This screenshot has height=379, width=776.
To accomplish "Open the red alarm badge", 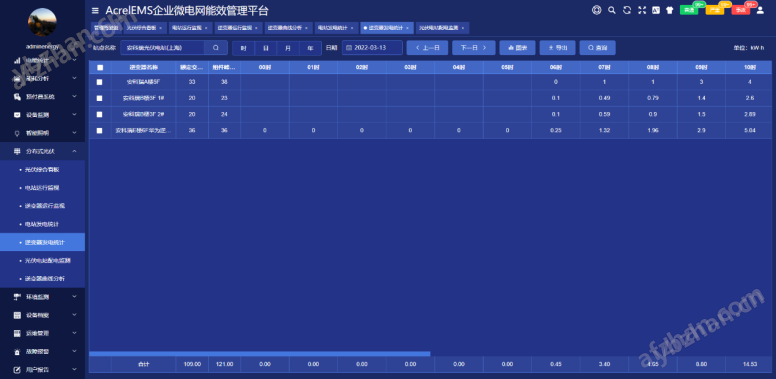I will pyautogui.click(x=740, y=10).
